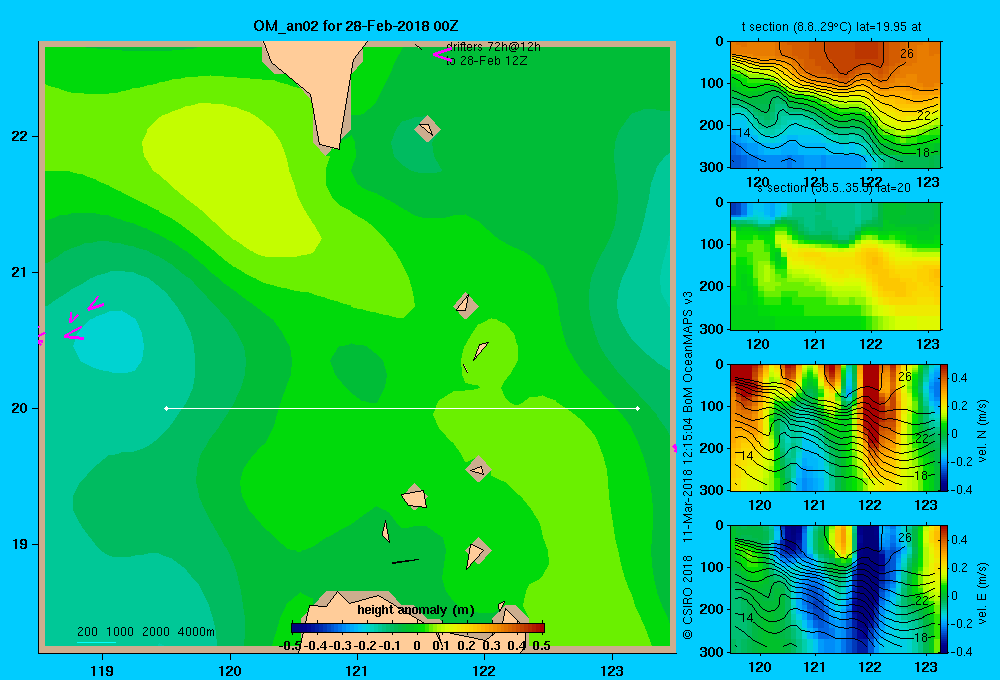Screen dimensions: 1000x680
Task: Click the bathymetry legend "200 1000 2000 4000m"
Action: point(145,632)
